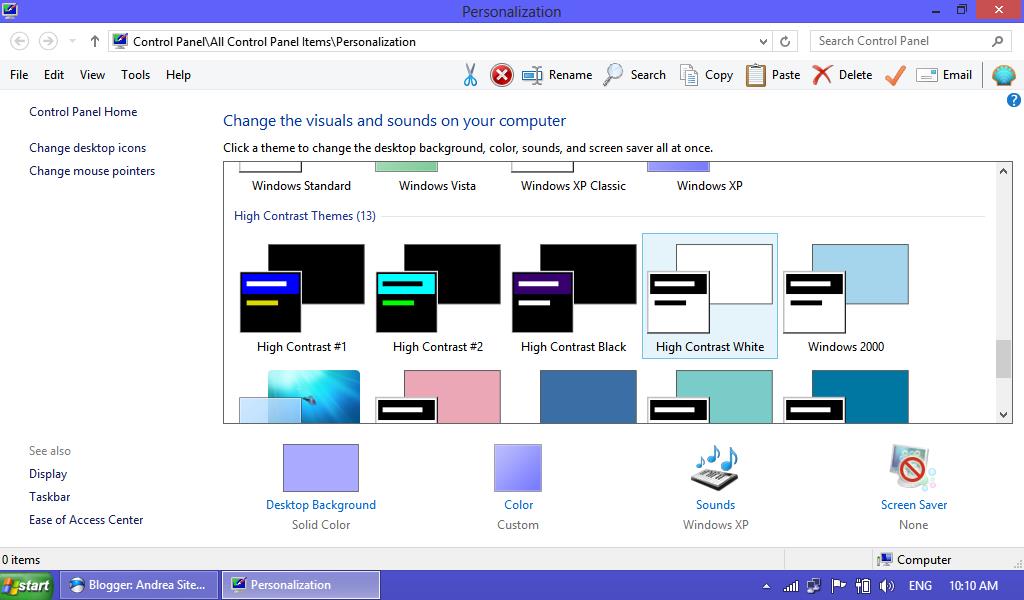
Task: Click the orange checkmark toolbar icon
Action: click(895, 75)
